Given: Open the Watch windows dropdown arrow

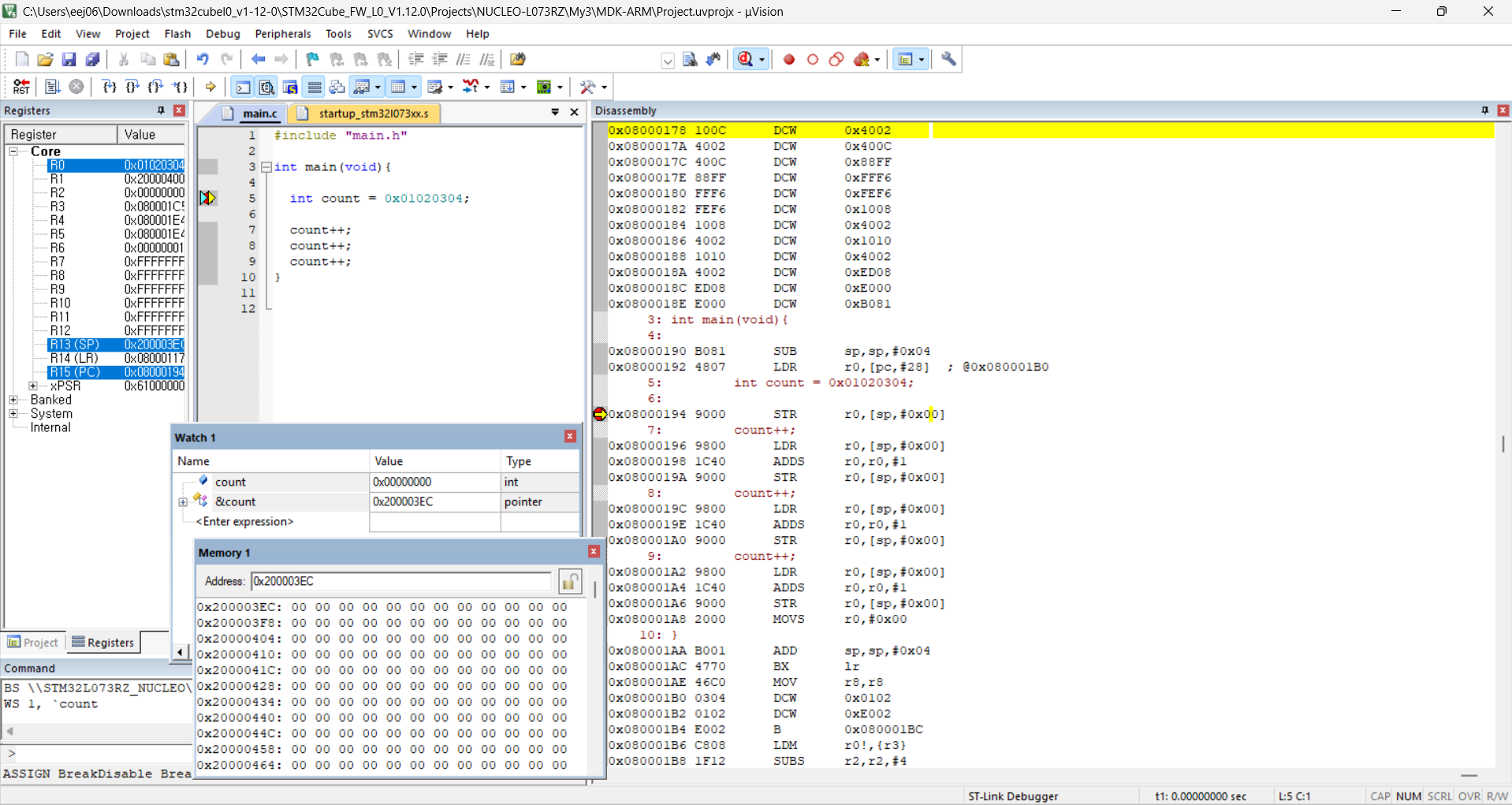Looking at the screenshot, I should click(378, 88).
